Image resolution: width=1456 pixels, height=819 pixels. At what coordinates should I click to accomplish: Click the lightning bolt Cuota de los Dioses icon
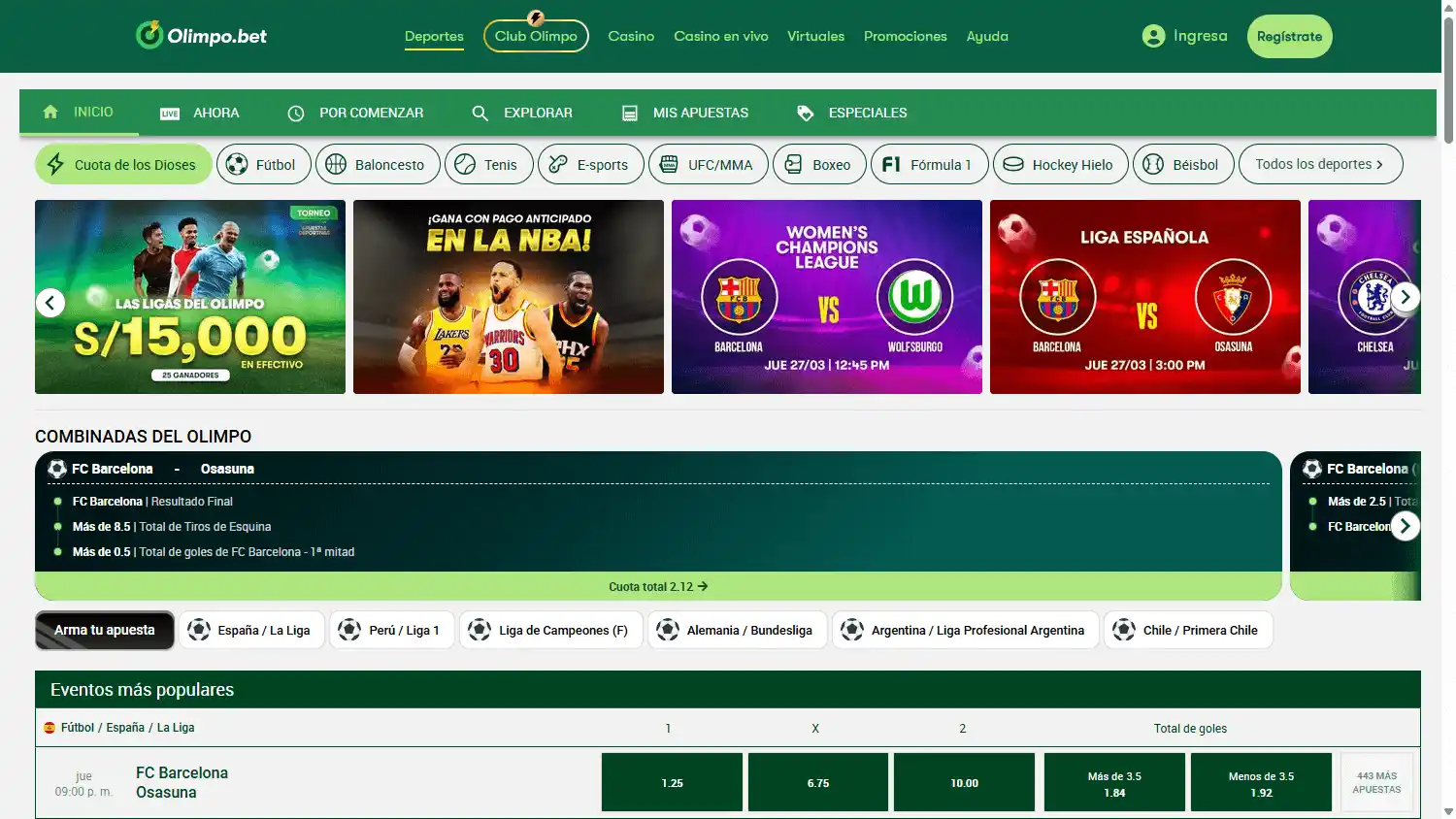point(55,164)
